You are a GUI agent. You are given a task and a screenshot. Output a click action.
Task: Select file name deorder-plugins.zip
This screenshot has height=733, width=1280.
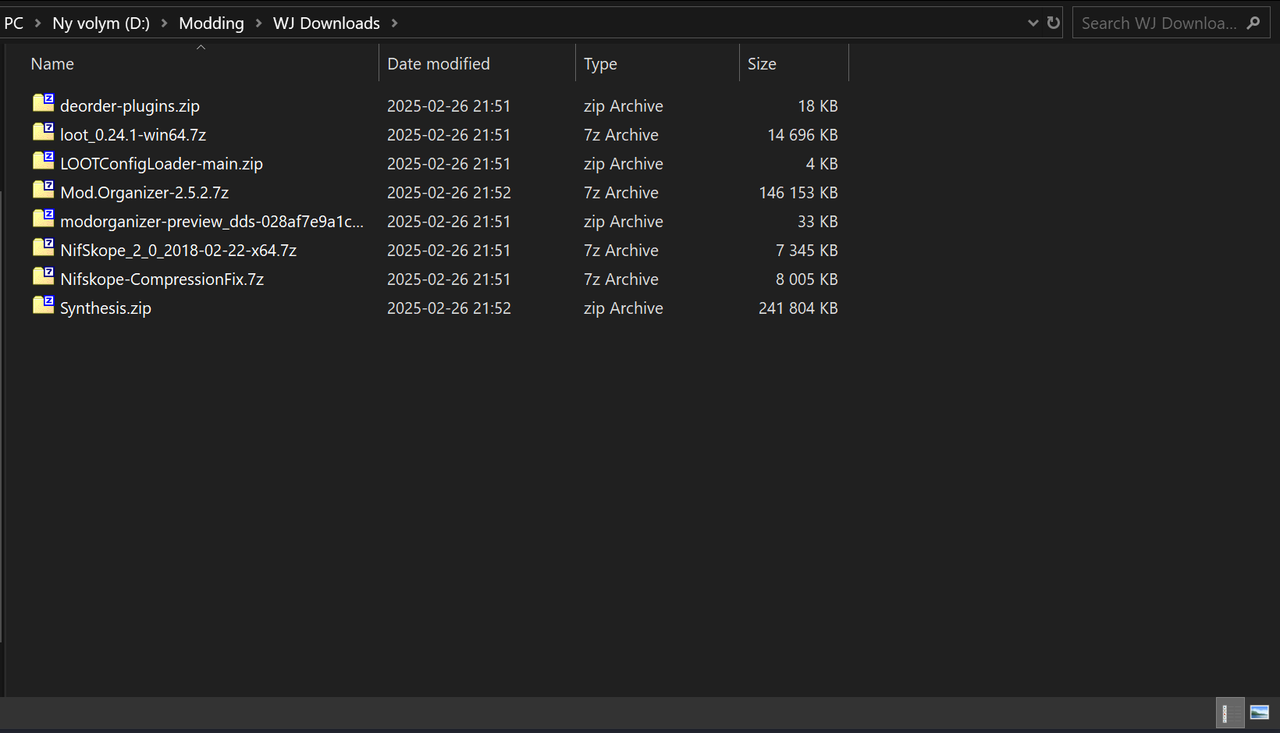pyautogui.click(x=130, y=106)
